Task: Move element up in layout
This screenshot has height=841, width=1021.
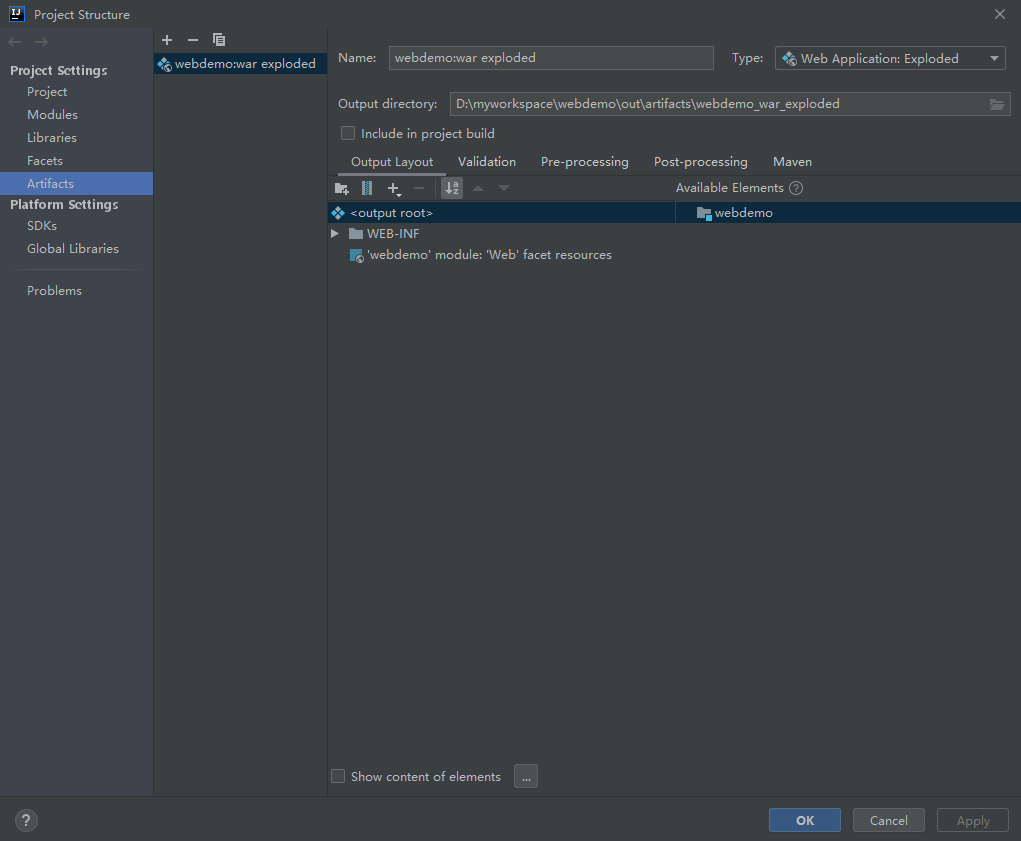Action: point(478,189)
